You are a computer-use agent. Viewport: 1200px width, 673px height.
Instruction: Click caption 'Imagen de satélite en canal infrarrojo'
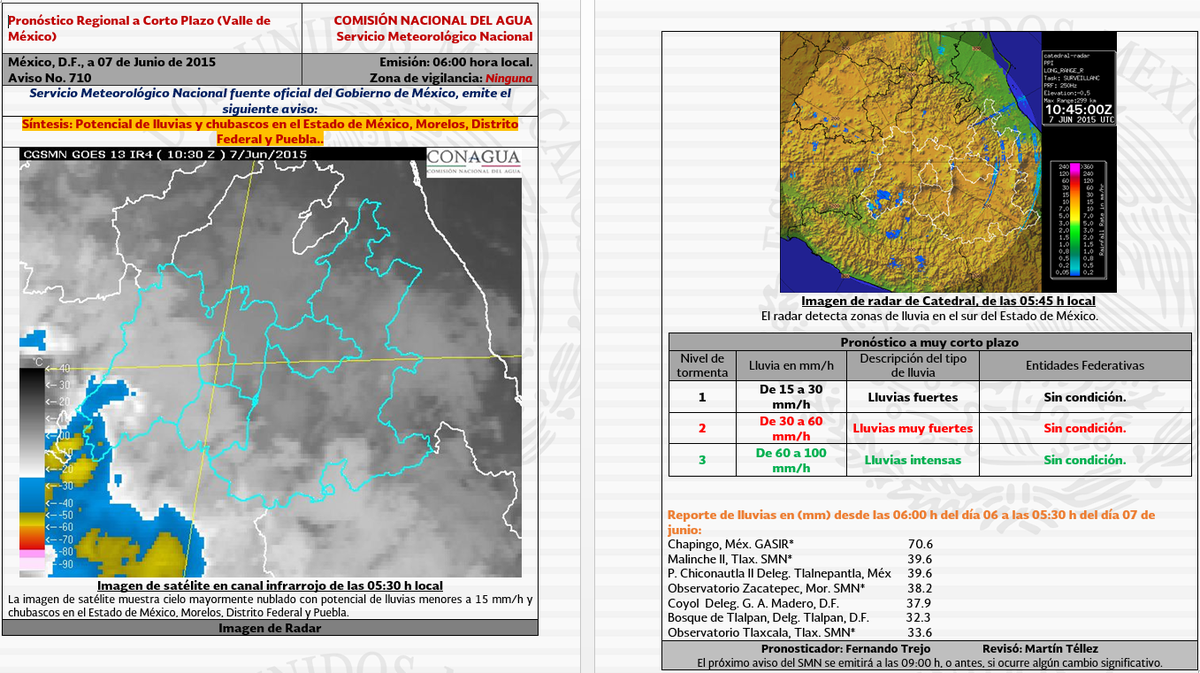tap(270, 585)
